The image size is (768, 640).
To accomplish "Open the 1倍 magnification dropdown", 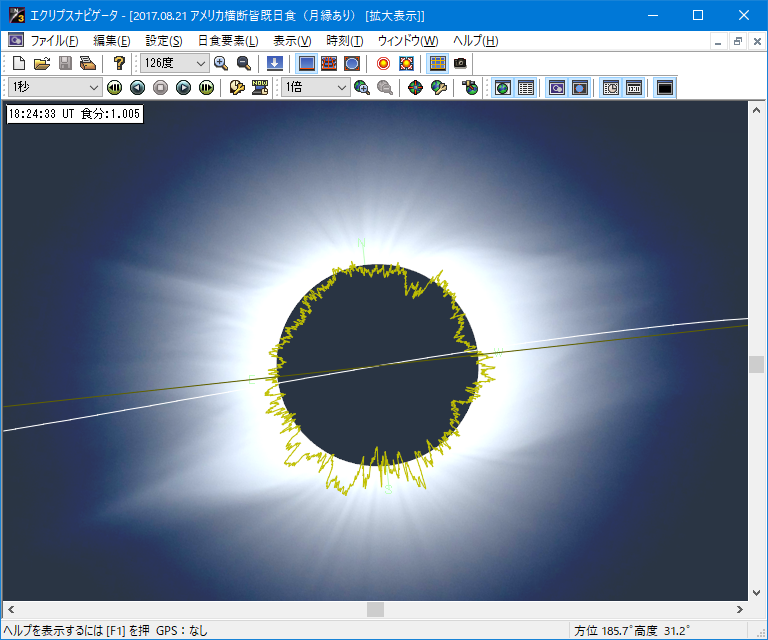I will 342,87.
